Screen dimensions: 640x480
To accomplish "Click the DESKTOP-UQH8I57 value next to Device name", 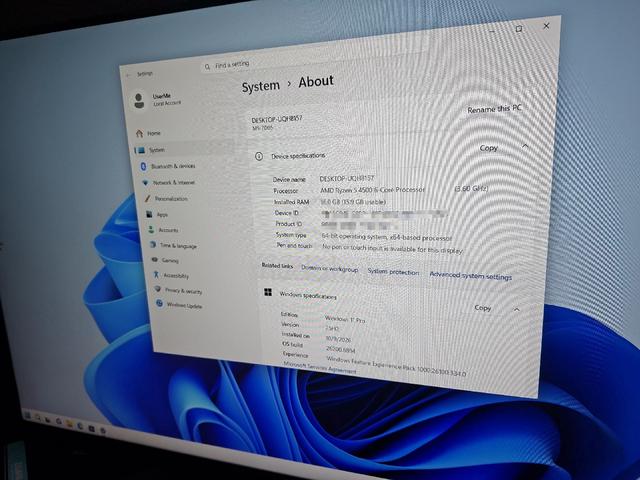I will coord(347,178).
